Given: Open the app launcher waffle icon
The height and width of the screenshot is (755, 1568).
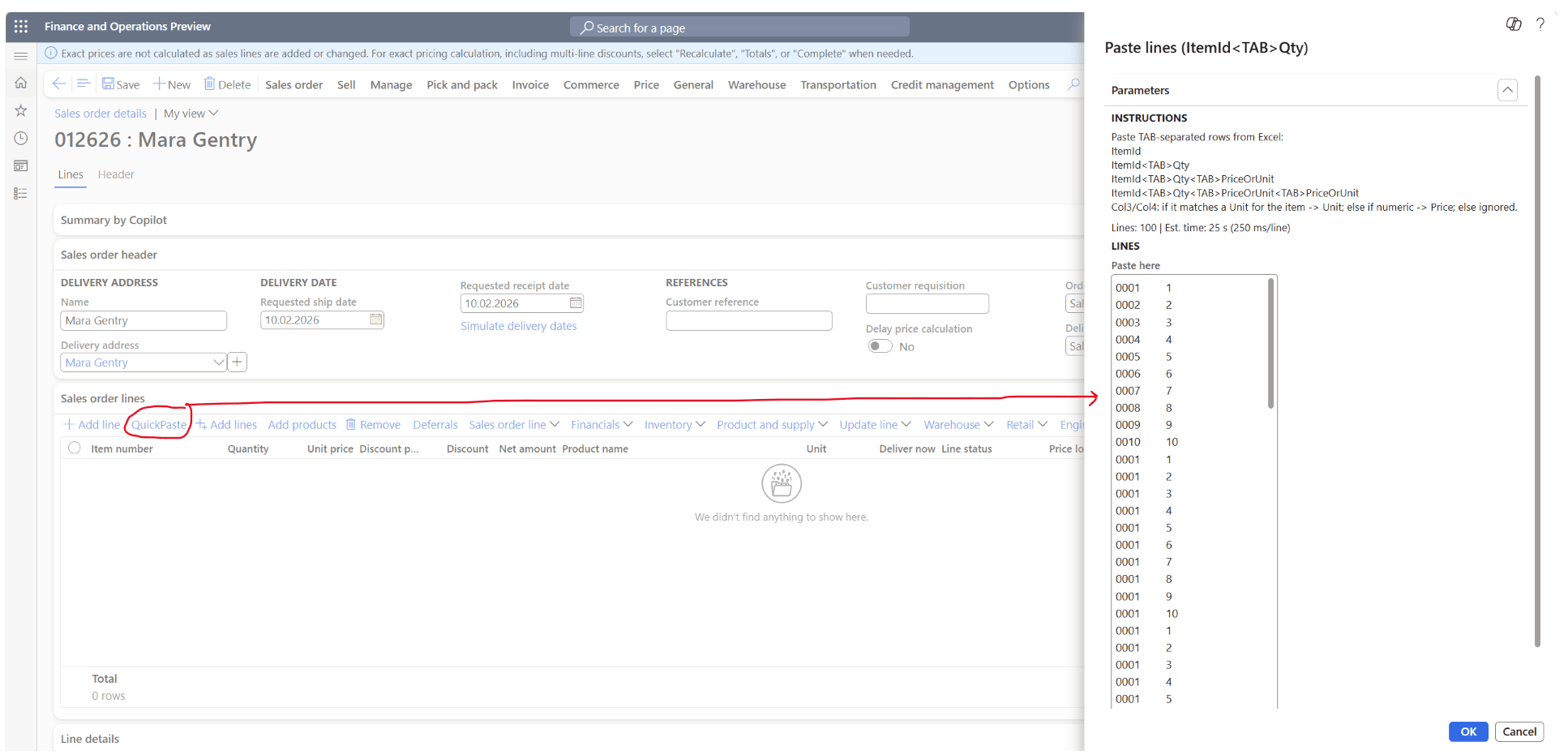Looking at the screenshot, I should [21, 27].
